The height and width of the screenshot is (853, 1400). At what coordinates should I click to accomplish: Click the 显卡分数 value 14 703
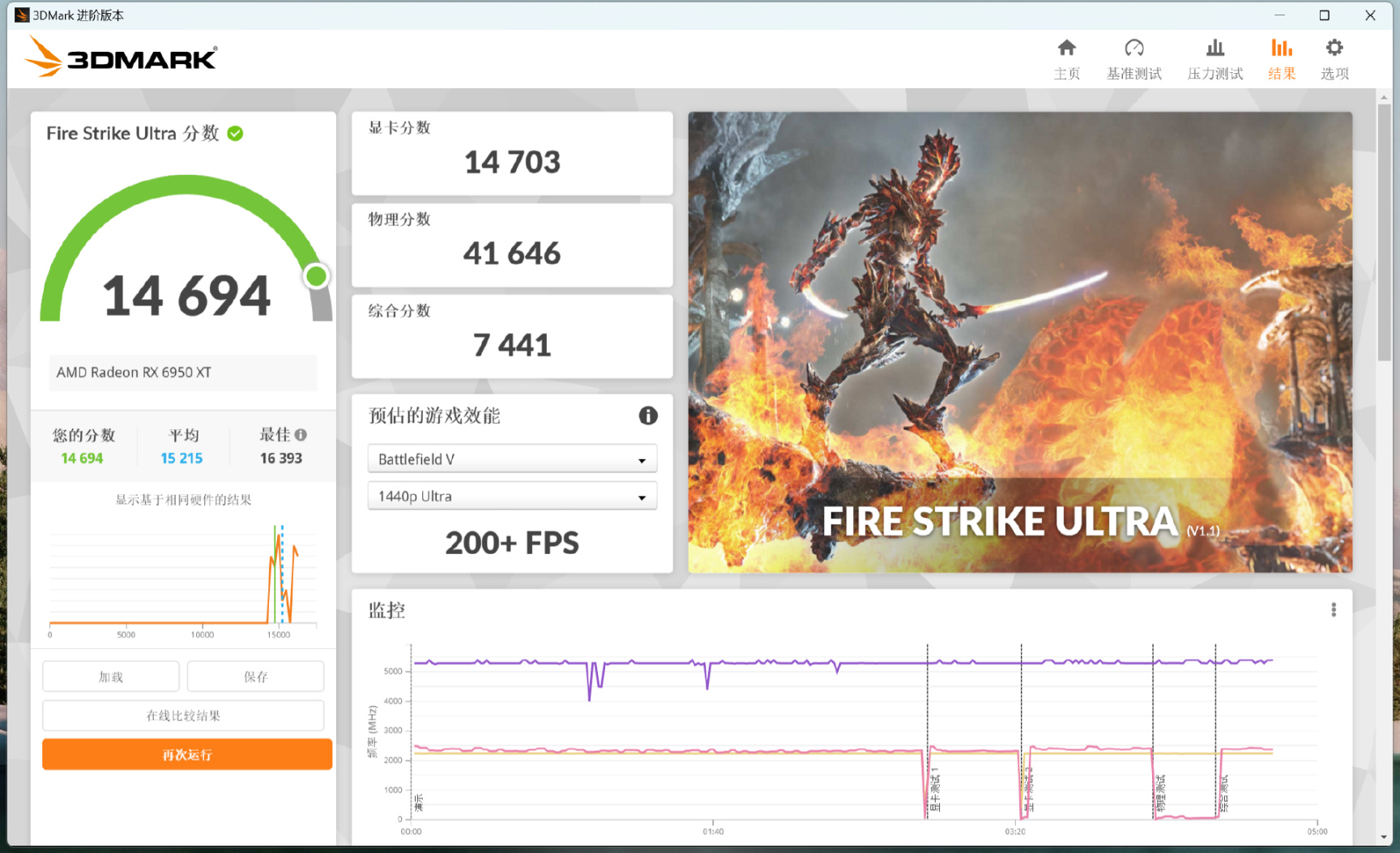[512, 162]
